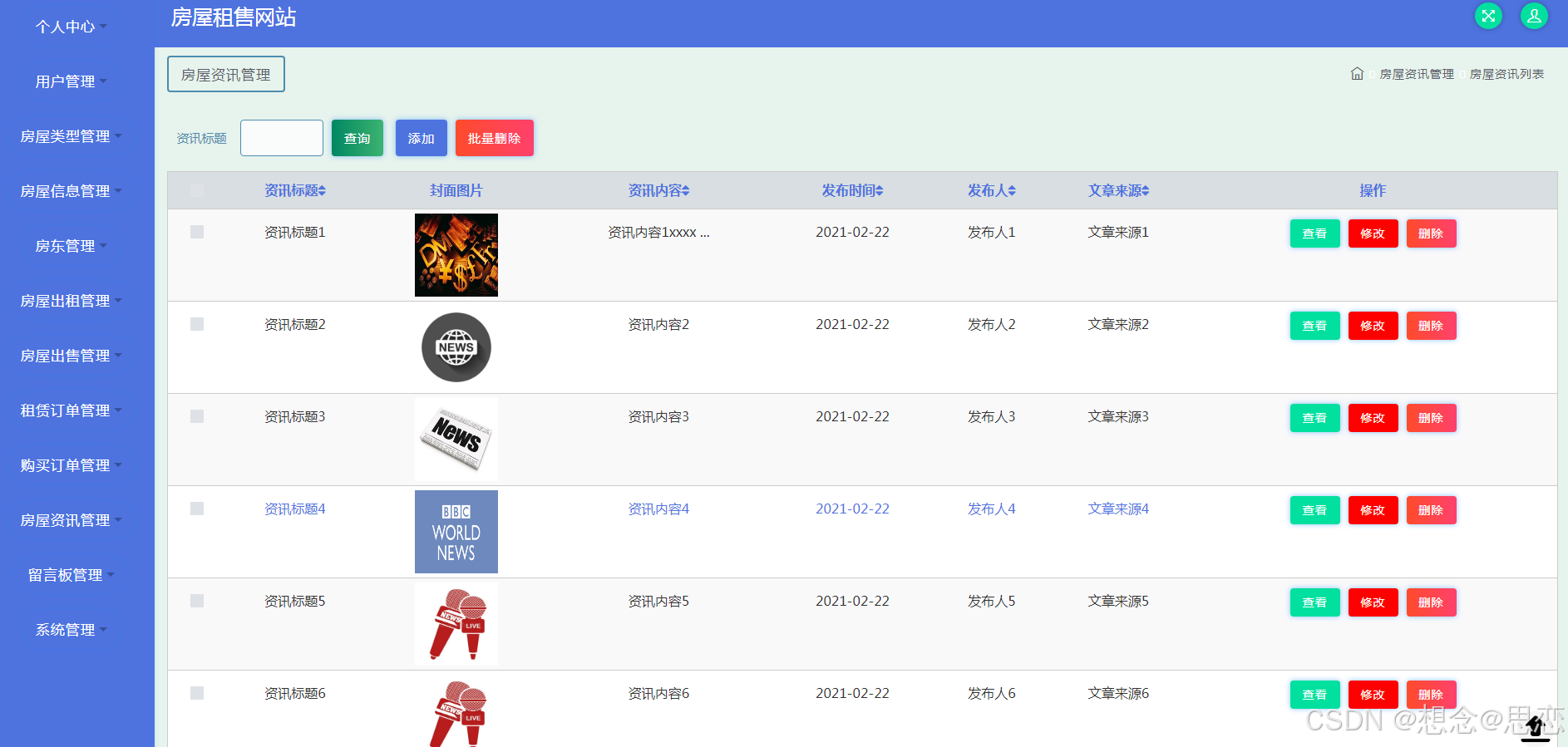1568x747 pixels.
Task: Click the 房屋租售网站 site title
Action: click(234, 17)
